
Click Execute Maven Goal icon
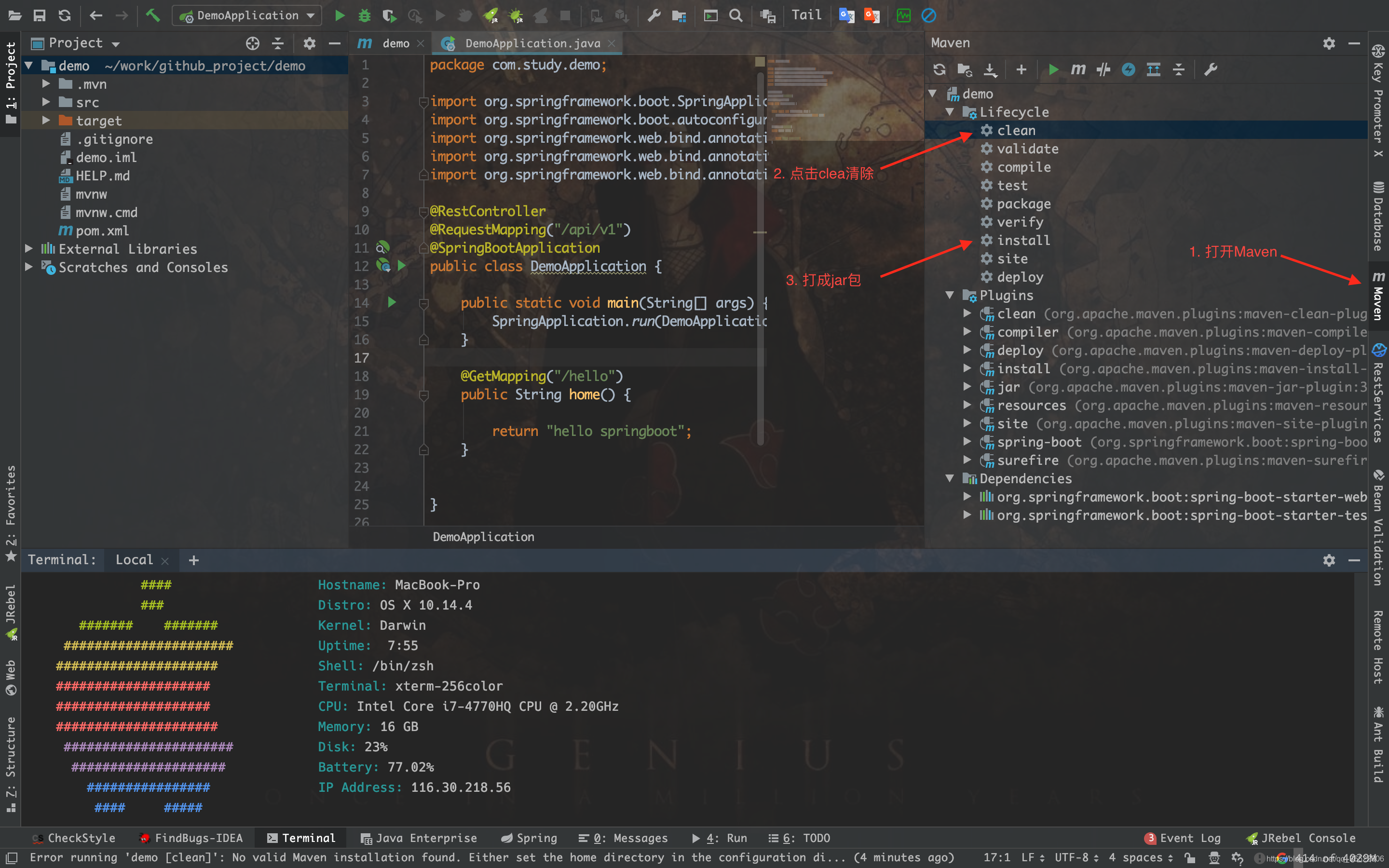coord(1078,69)
